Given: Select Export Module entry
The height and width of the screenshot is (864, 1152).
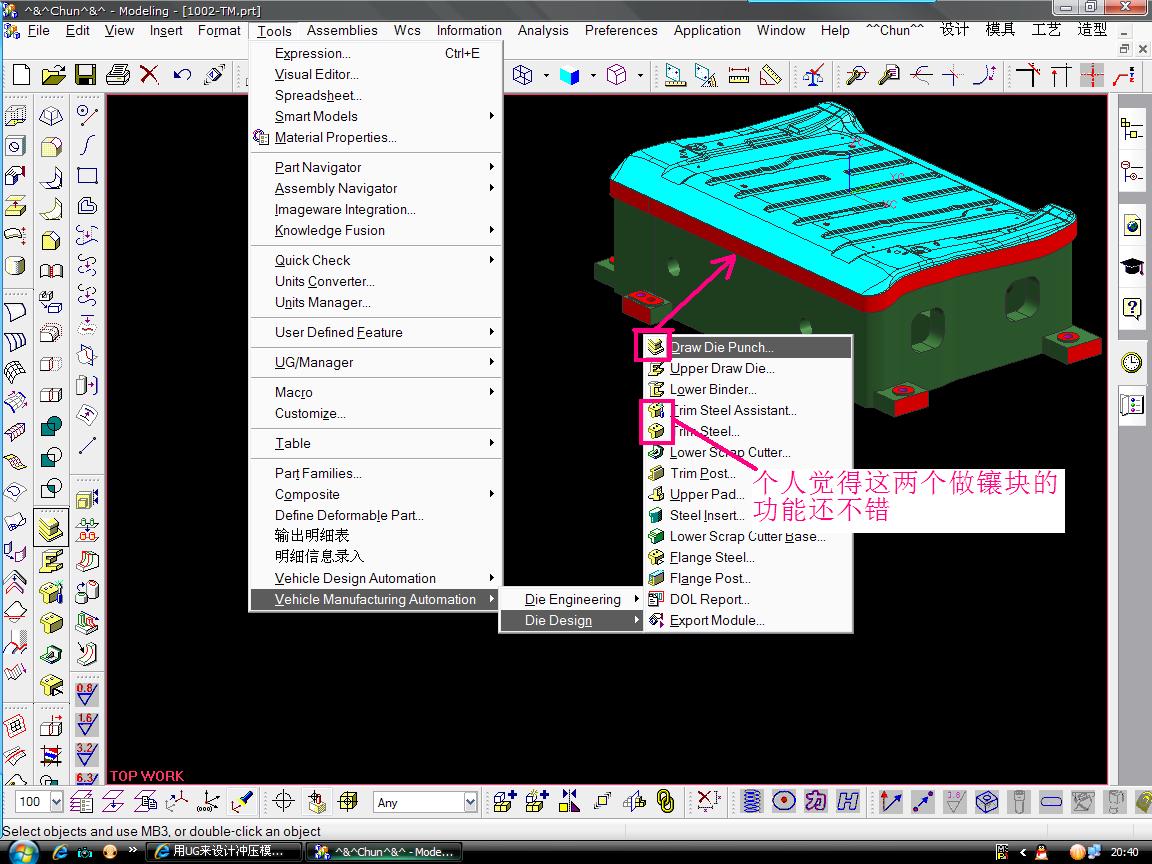Looking at the screenshot, I should pos(748,620).
